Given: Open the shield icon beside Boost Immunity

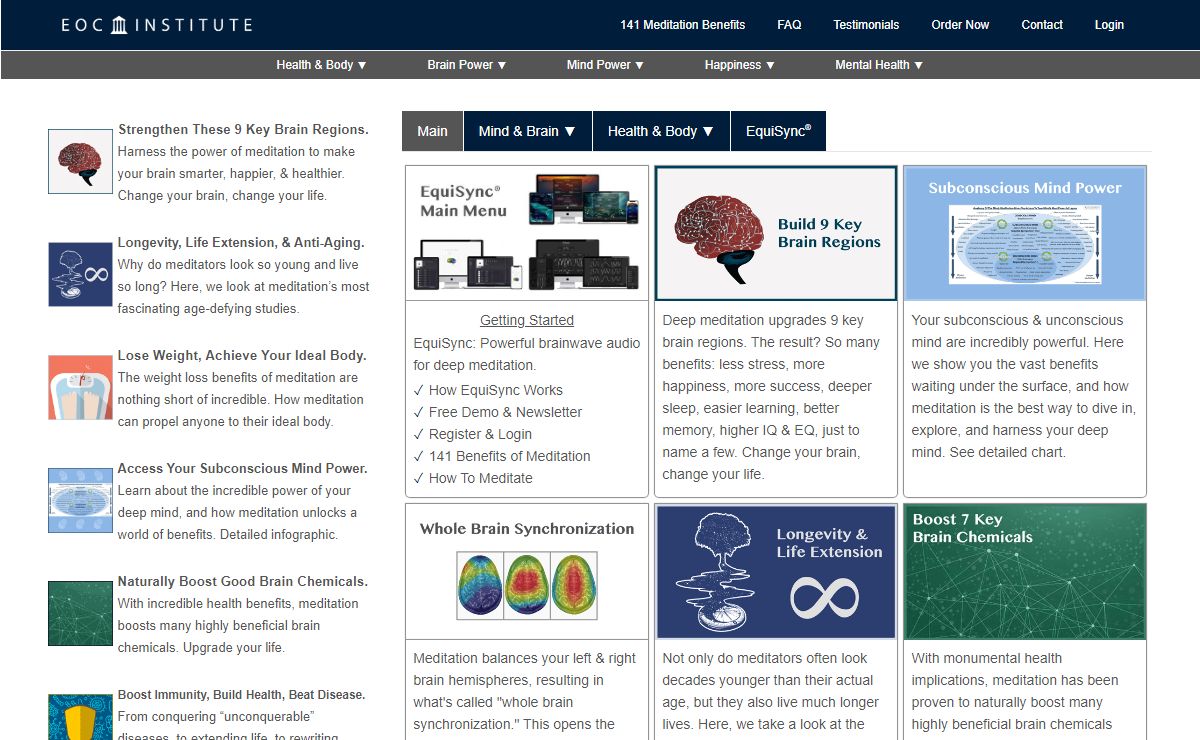Looking at the screenshot, I should (x=80, y=717).
